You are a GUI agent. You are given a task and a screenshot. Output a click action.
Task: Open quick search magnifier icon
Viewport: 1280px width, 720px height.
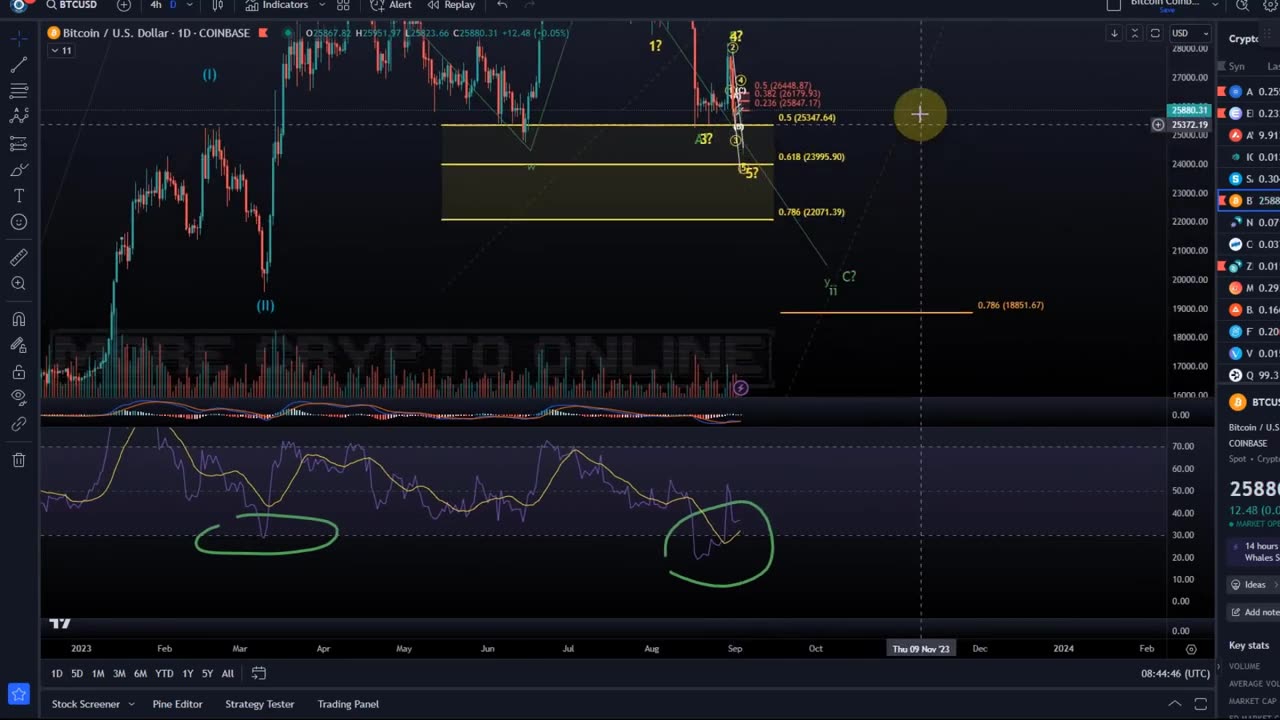tap(1242, 5)
